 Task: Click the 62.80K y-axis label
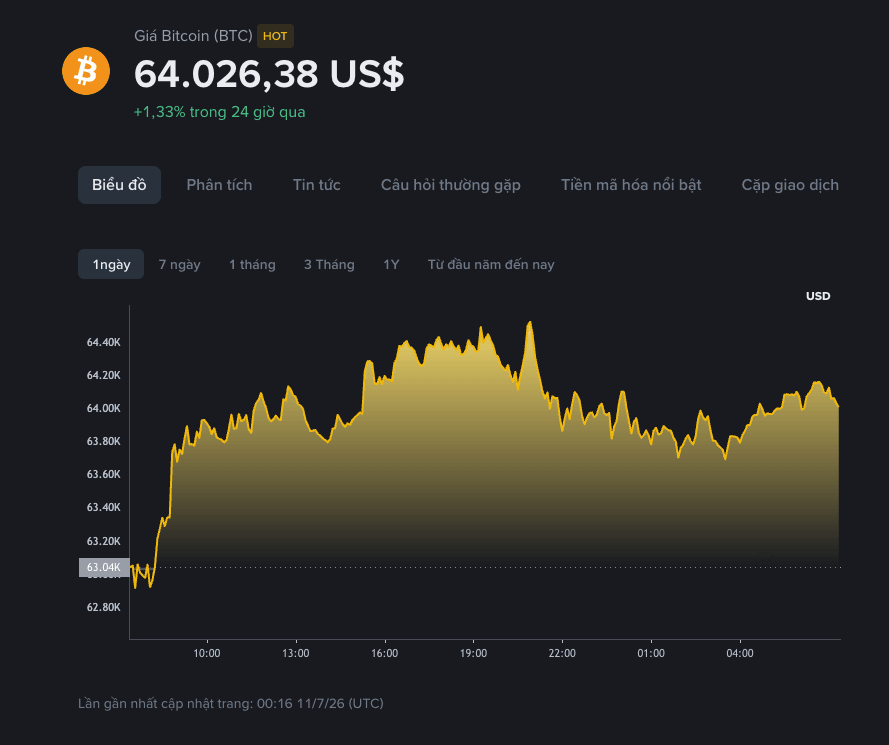click(103, 607)
